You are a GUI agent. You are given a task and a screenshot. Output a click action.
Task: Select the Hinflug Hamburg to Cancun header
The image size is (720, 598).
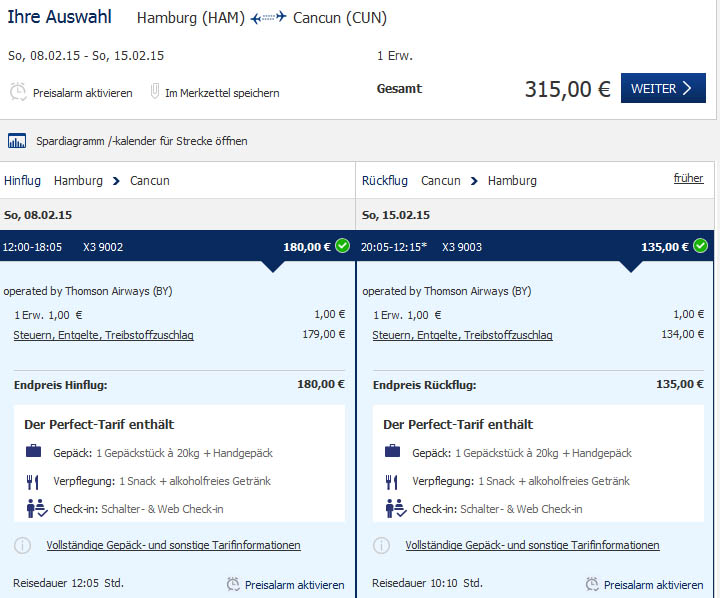click(87, 181)
